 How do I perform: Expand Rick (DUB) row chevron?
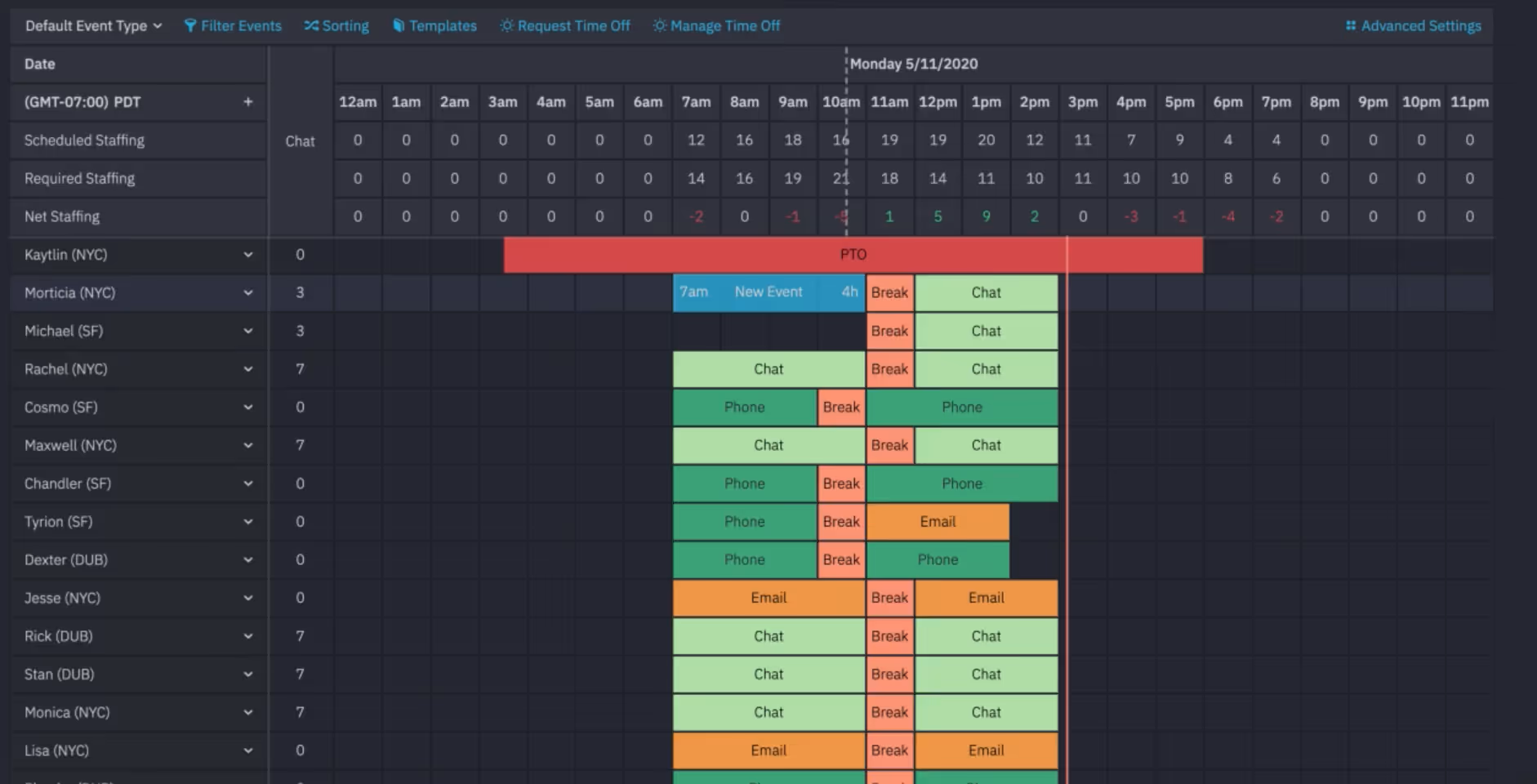pyautogui.click(x=247, y=636)
